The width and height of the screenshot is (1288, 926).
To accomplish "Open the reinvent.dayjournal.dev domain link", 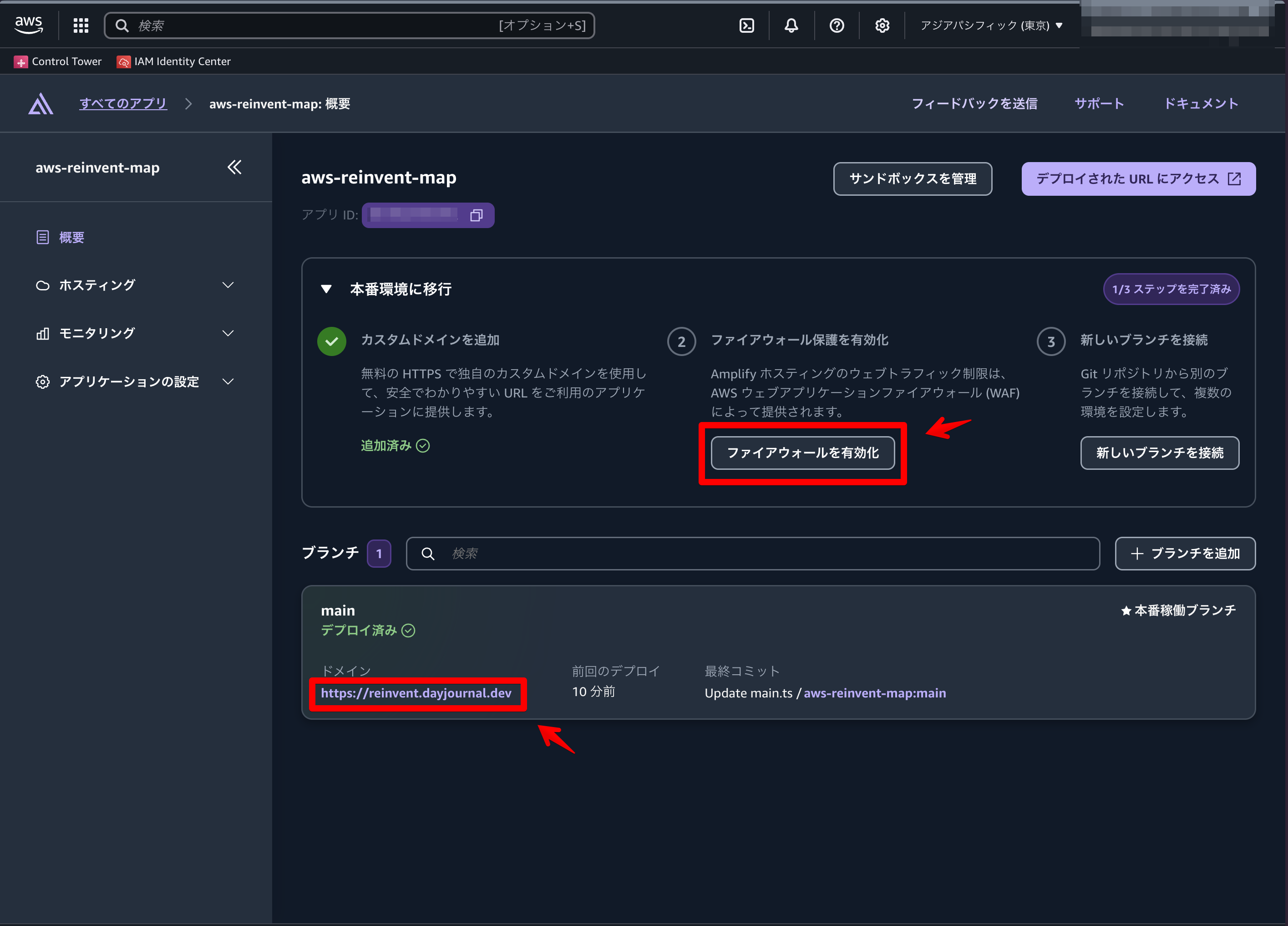I will click(x=416, y=693).
